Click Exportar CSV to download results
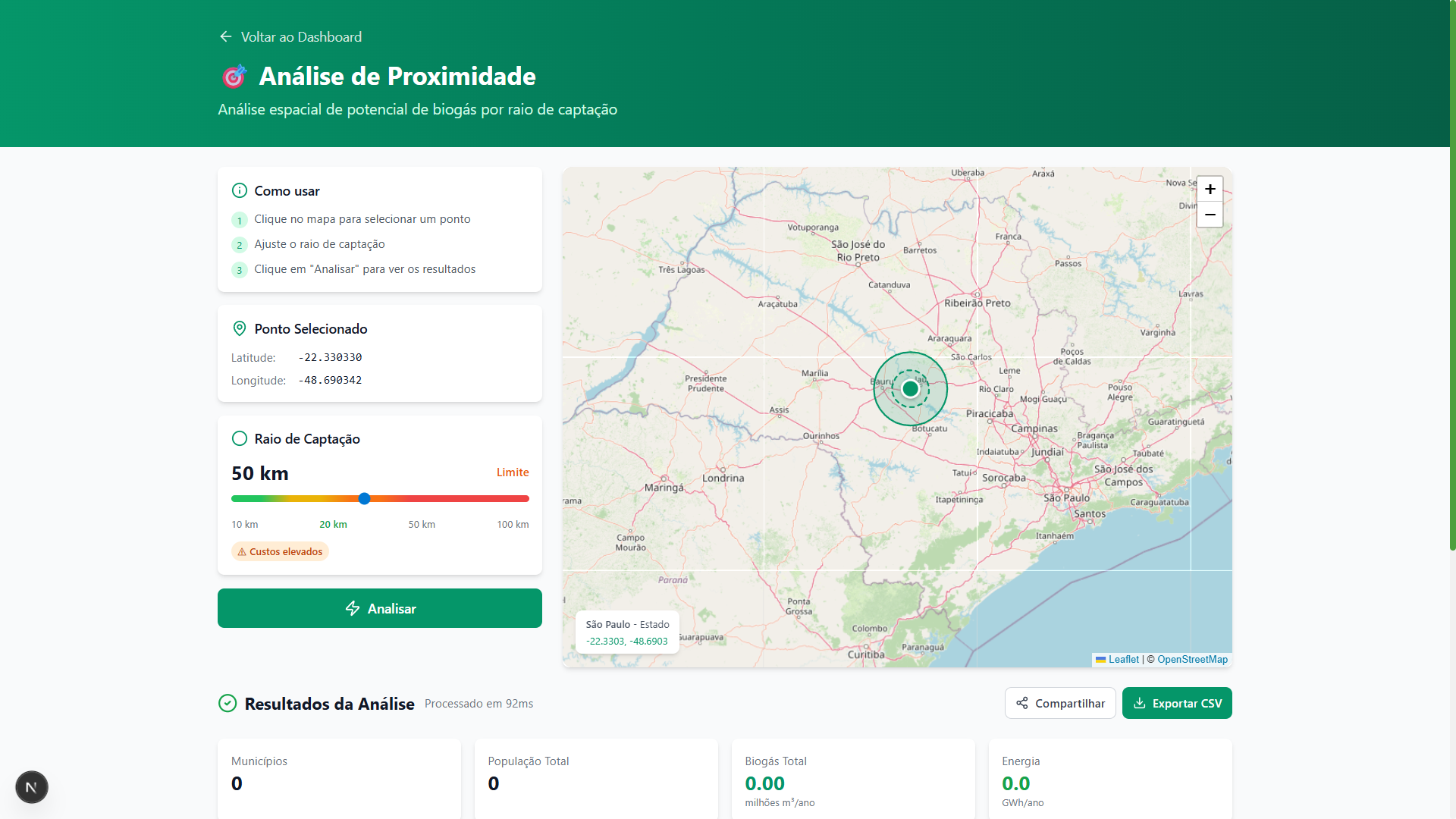 pos(1177,703)
